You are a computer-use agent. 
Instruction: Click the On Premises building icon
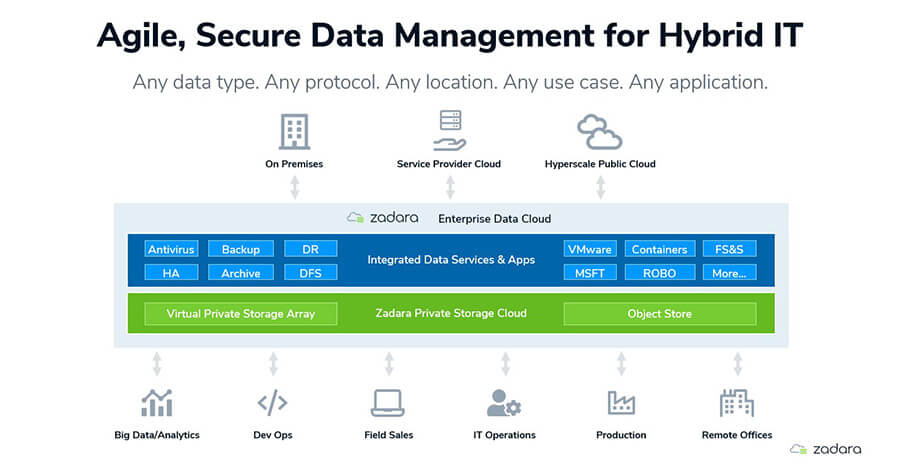(x=294, y=131)
